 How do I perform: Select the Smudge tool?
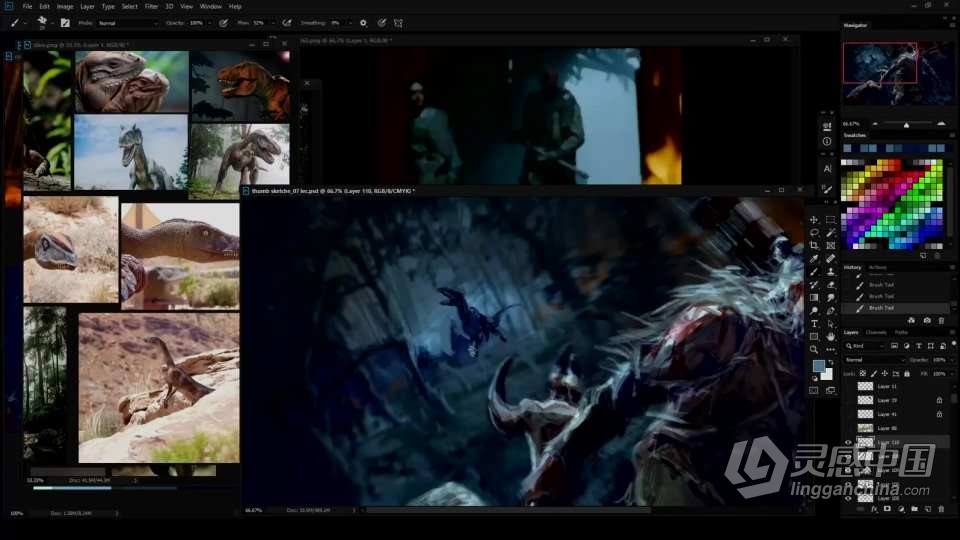(x=830, y=298)
